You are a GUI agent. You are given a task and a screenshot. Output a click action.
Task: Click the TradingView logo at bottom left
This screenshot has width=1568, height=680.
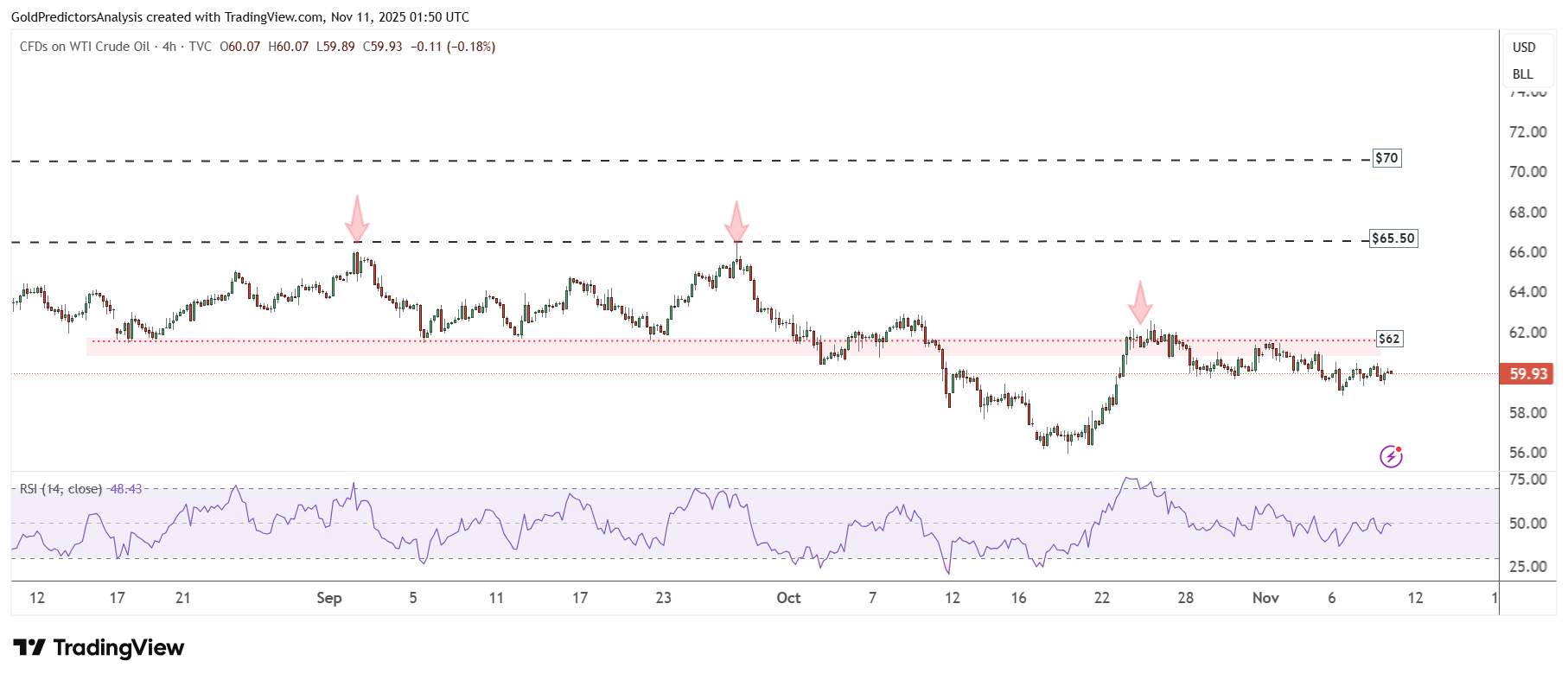point(99,648)
